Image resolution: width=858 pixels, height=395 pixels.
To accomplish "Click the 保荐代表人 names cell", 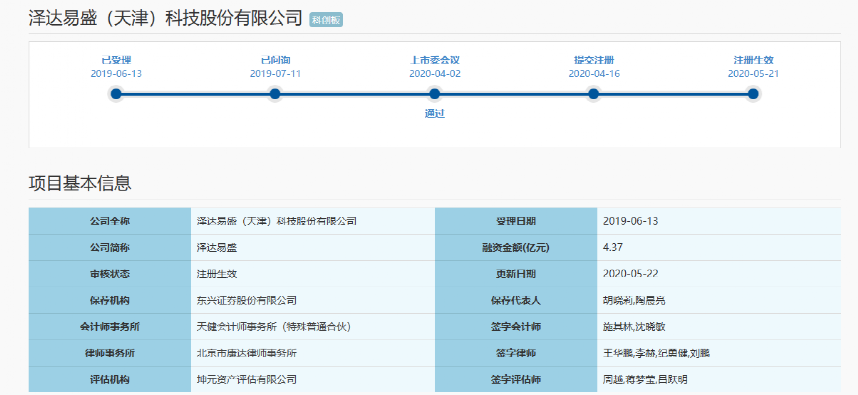I will 718,300.
